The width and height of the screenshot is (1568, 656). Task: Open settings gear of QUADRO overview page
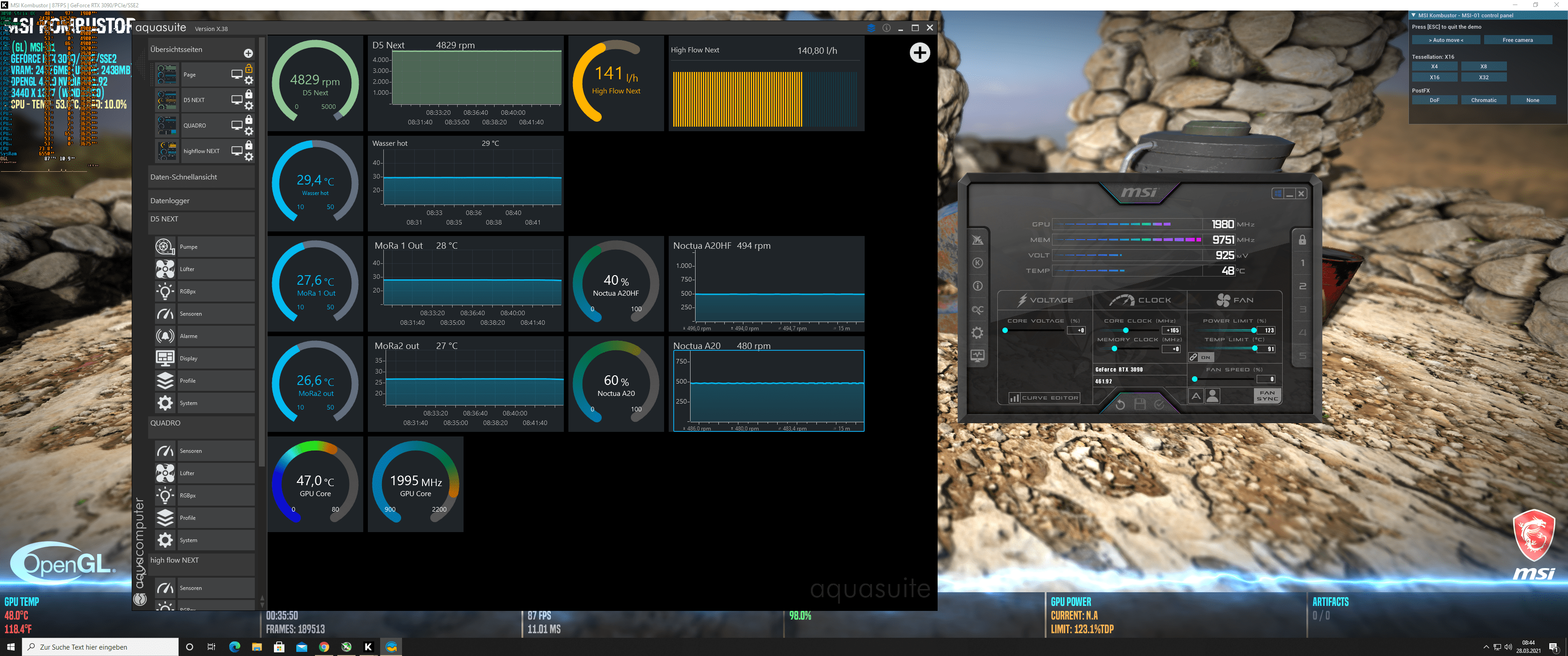(249, 132)
